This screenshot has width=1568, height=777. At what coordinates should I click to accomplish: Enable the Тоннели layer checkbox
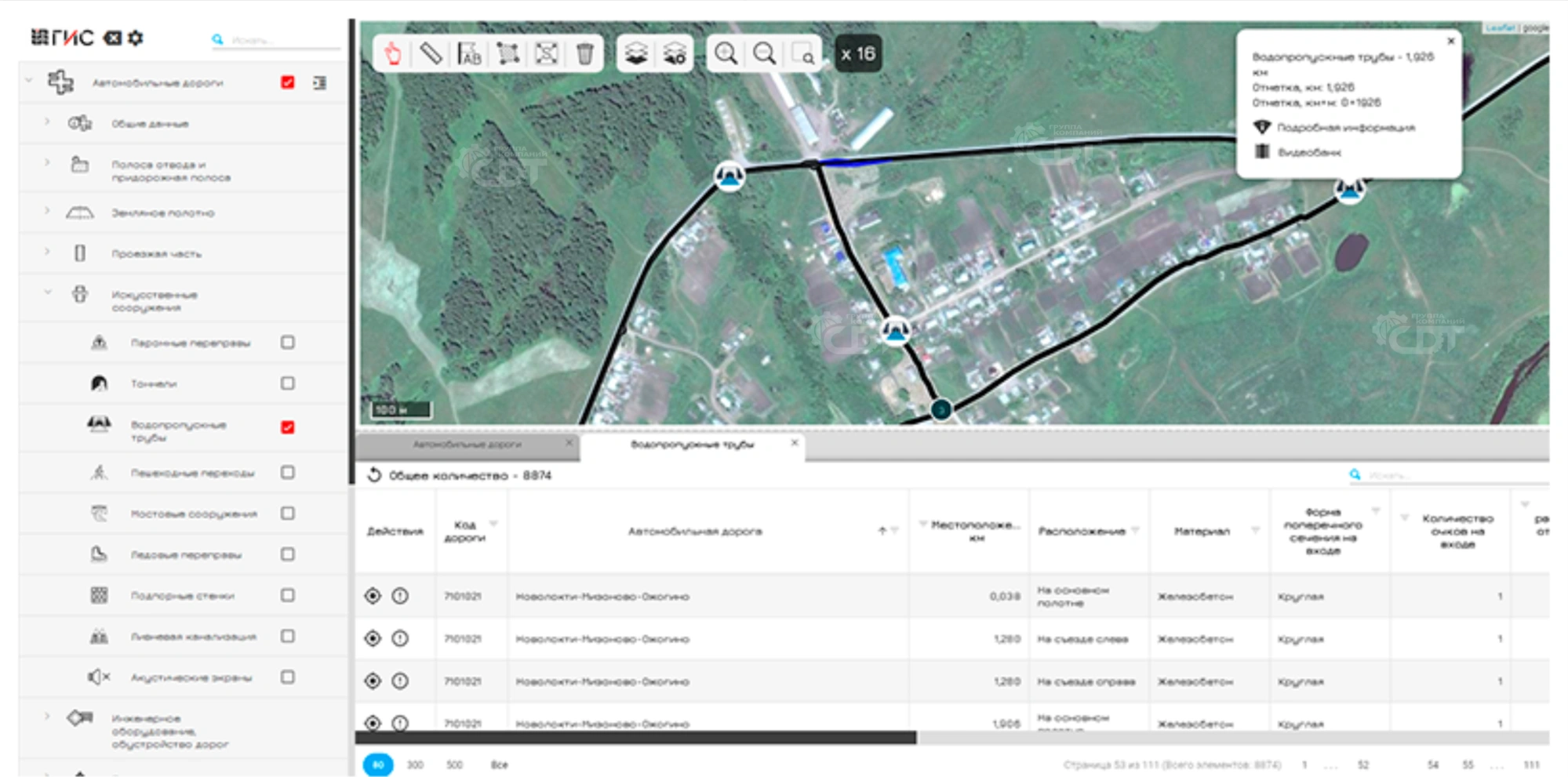tap(288, 383)
